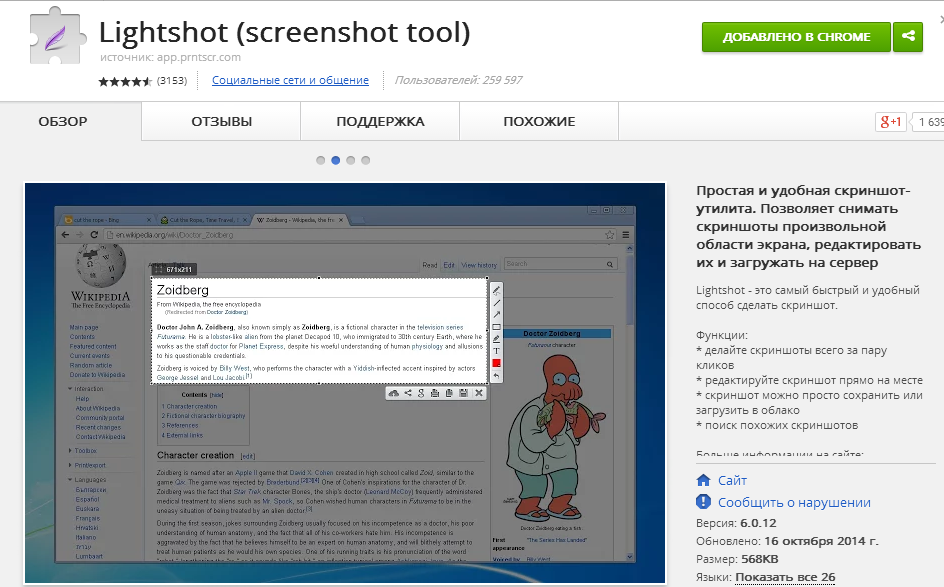This screenshot has width=944, height=587.
Task: Click the undo arrow in Lightshot's toolbar
Action: (x=496, y=376)
